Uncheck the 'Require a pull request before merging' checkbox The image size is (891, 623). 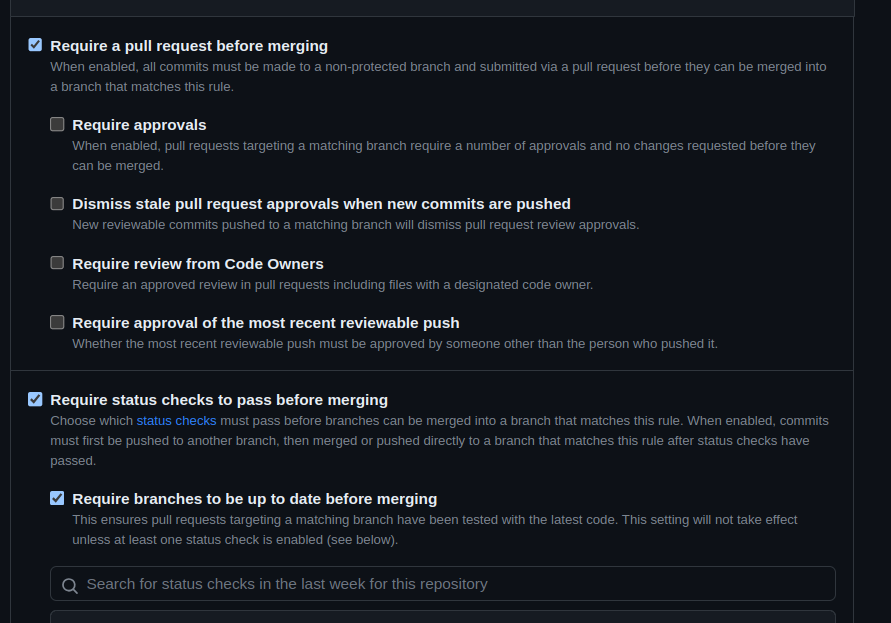point(36,45)
